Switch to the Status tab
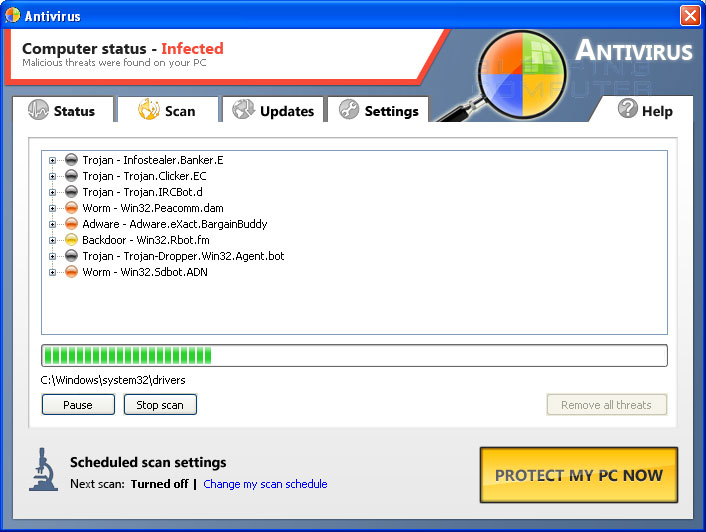Viewport: 706px width, 532px height. (63, 110)
